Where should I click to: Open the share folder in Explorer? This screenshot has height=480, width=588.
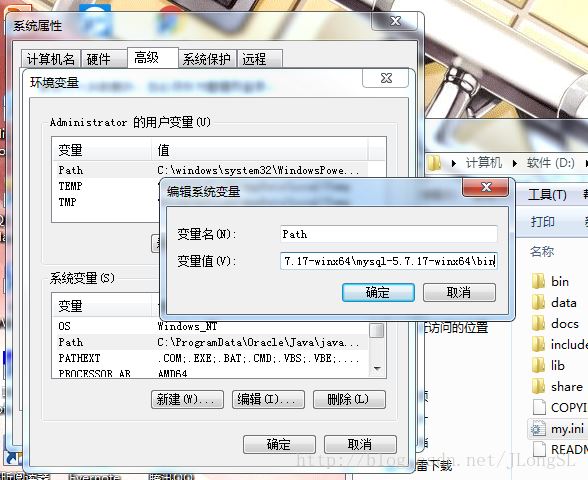coord(557,386)
